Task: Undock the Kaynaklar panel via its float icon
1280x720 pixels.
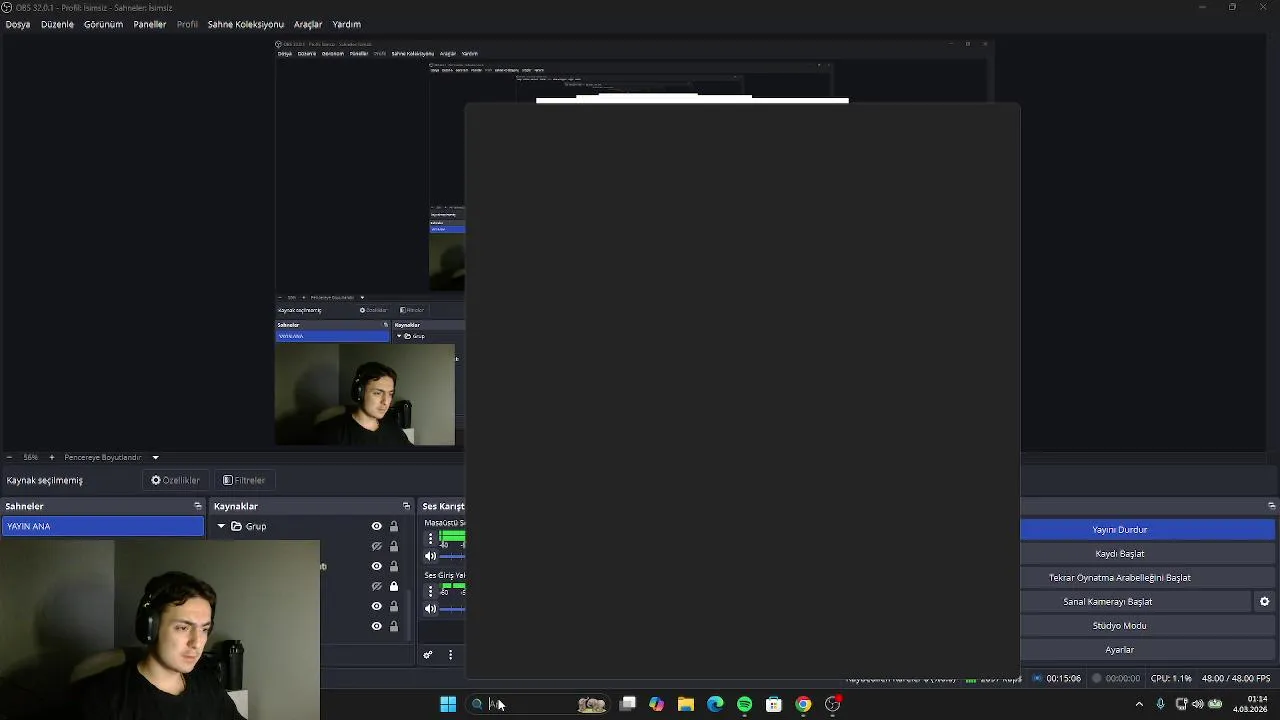Action: click(x=406, y=506)
